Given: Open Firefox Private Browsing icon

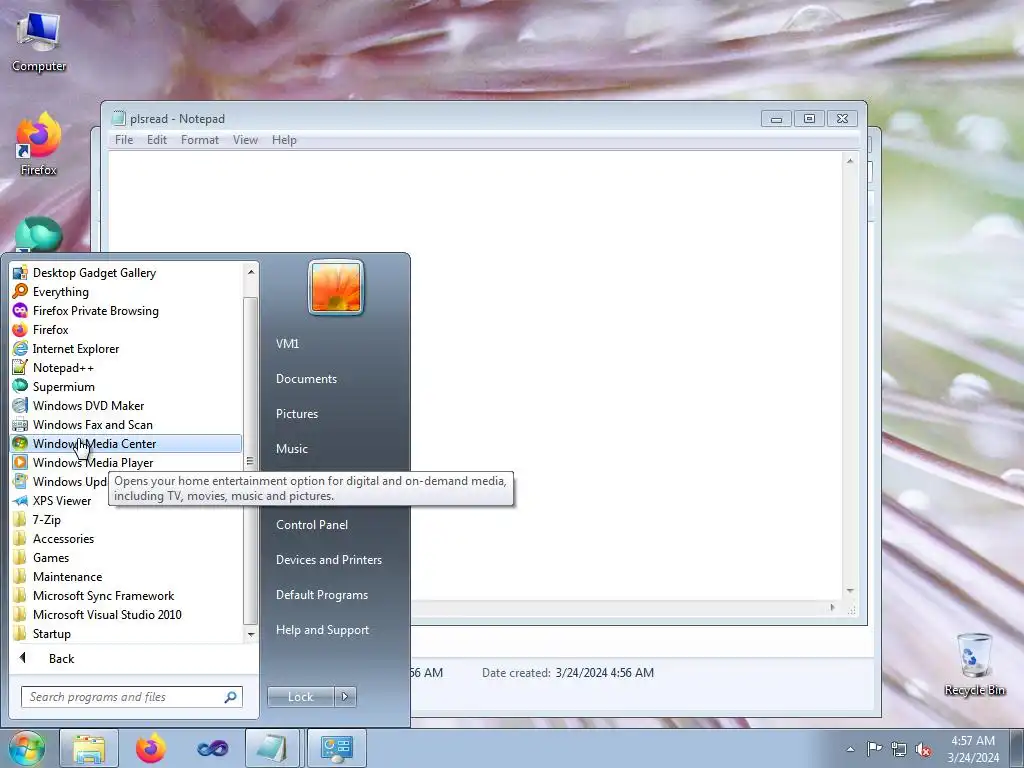Looking at the screenshot, I should (x=20, y=310).
